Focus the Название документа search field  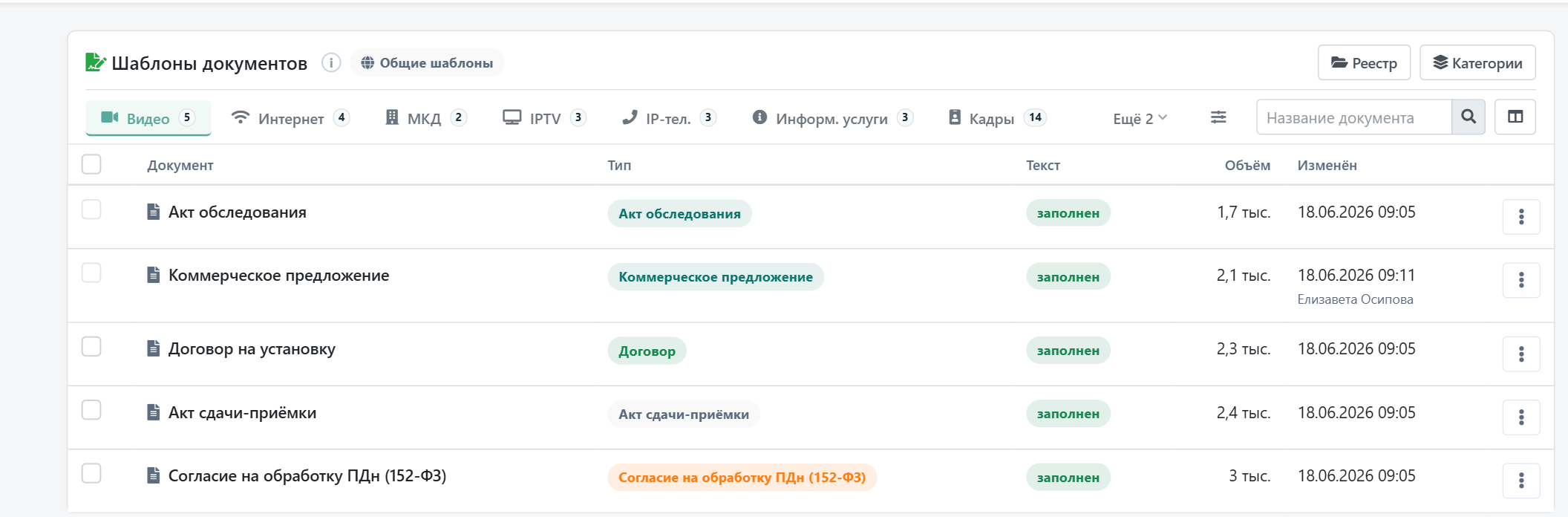[x=1354, y=117]
